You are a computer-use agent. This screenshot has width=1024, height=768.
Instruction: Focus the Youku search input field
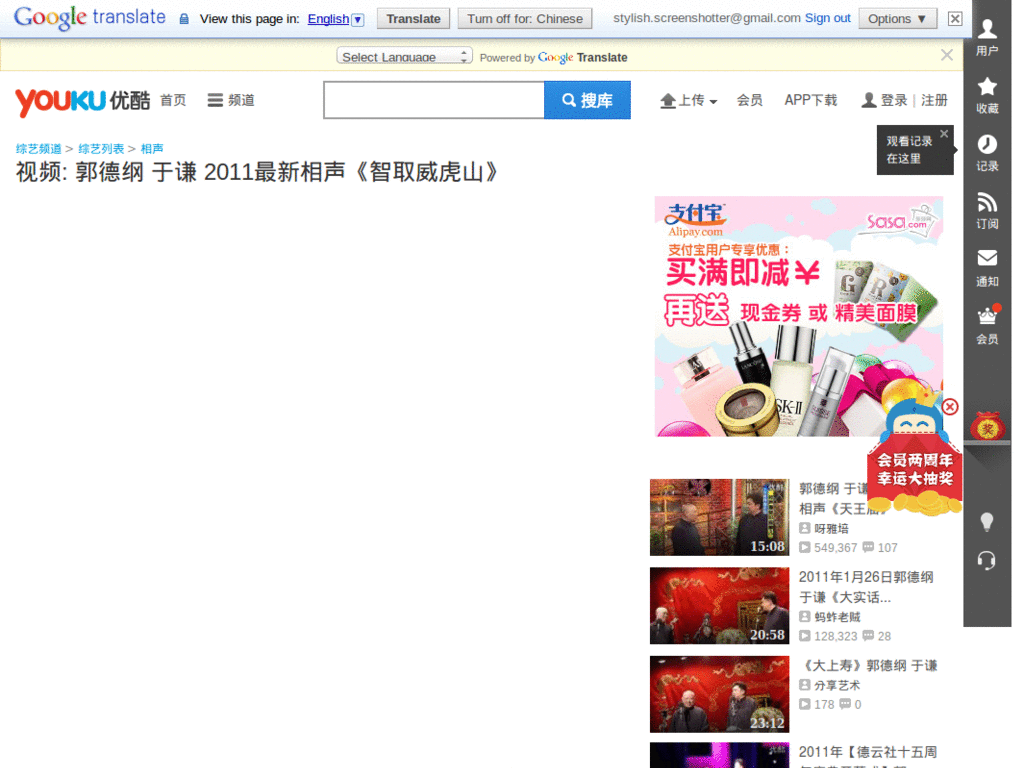tap(434, 100)
